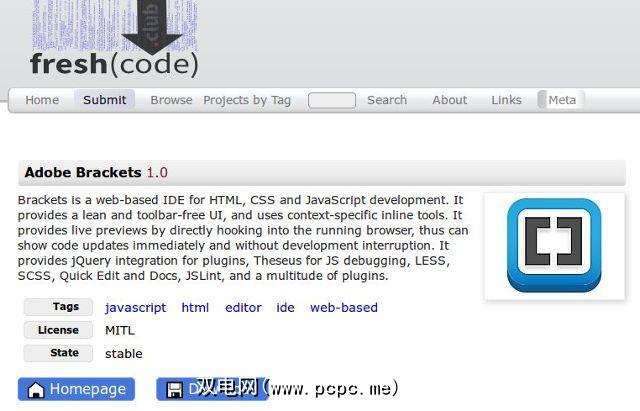
Task: Open the editor tag
Action: [x=243, y=307]
